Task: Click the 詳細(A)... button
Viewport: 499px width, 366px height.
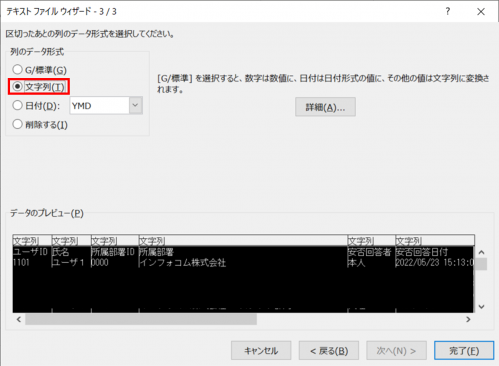Action: [x=325, y=107]
